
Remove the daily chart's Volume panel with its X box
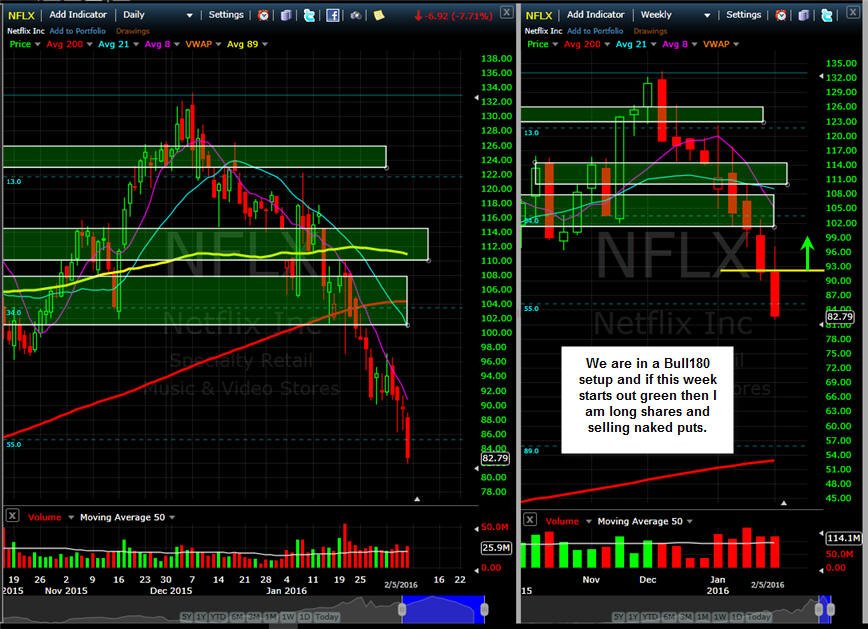[x=12, y=516]
